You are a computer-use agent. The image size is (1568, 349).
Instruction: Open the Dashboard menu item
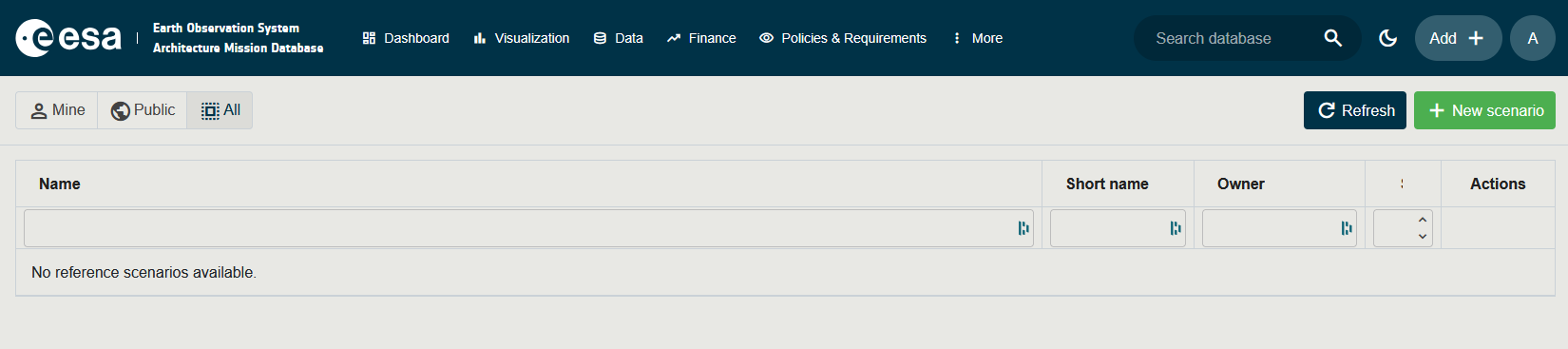tap(406, 38)
